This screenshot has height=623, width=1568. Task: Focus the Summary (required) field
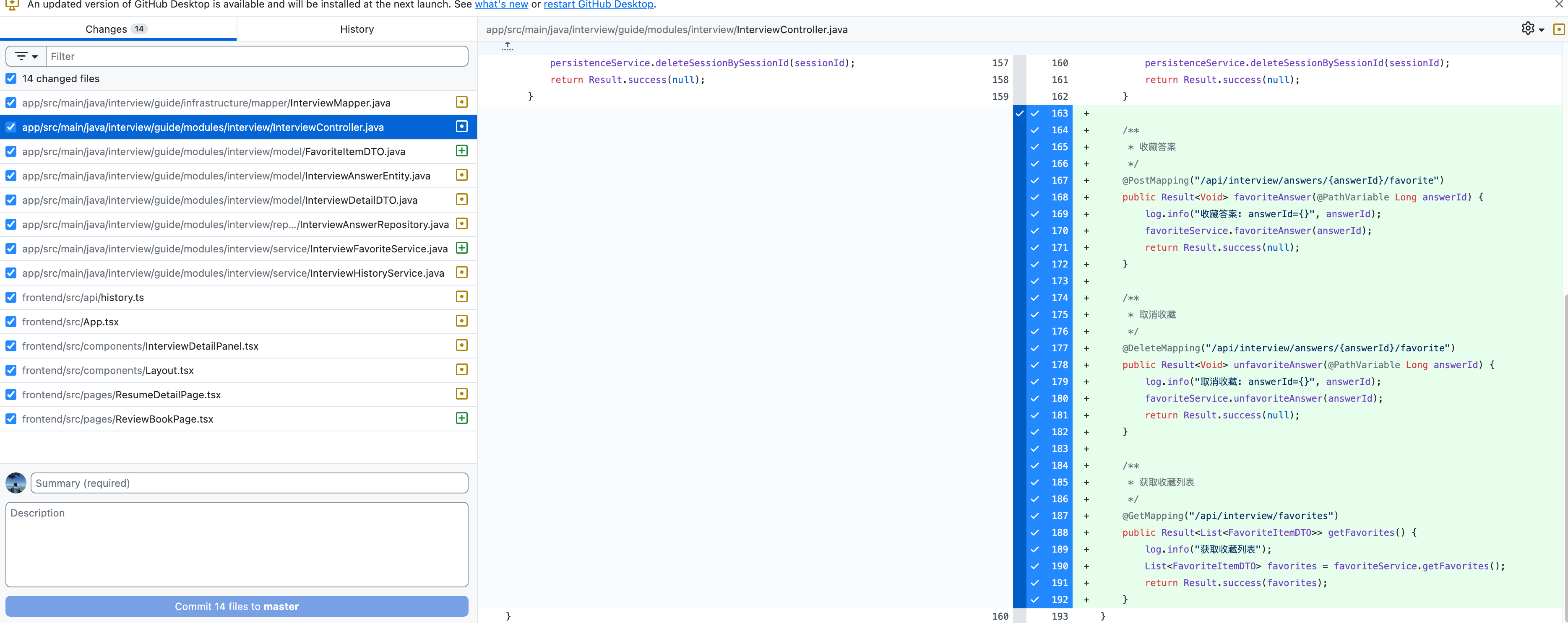[249, 483]
